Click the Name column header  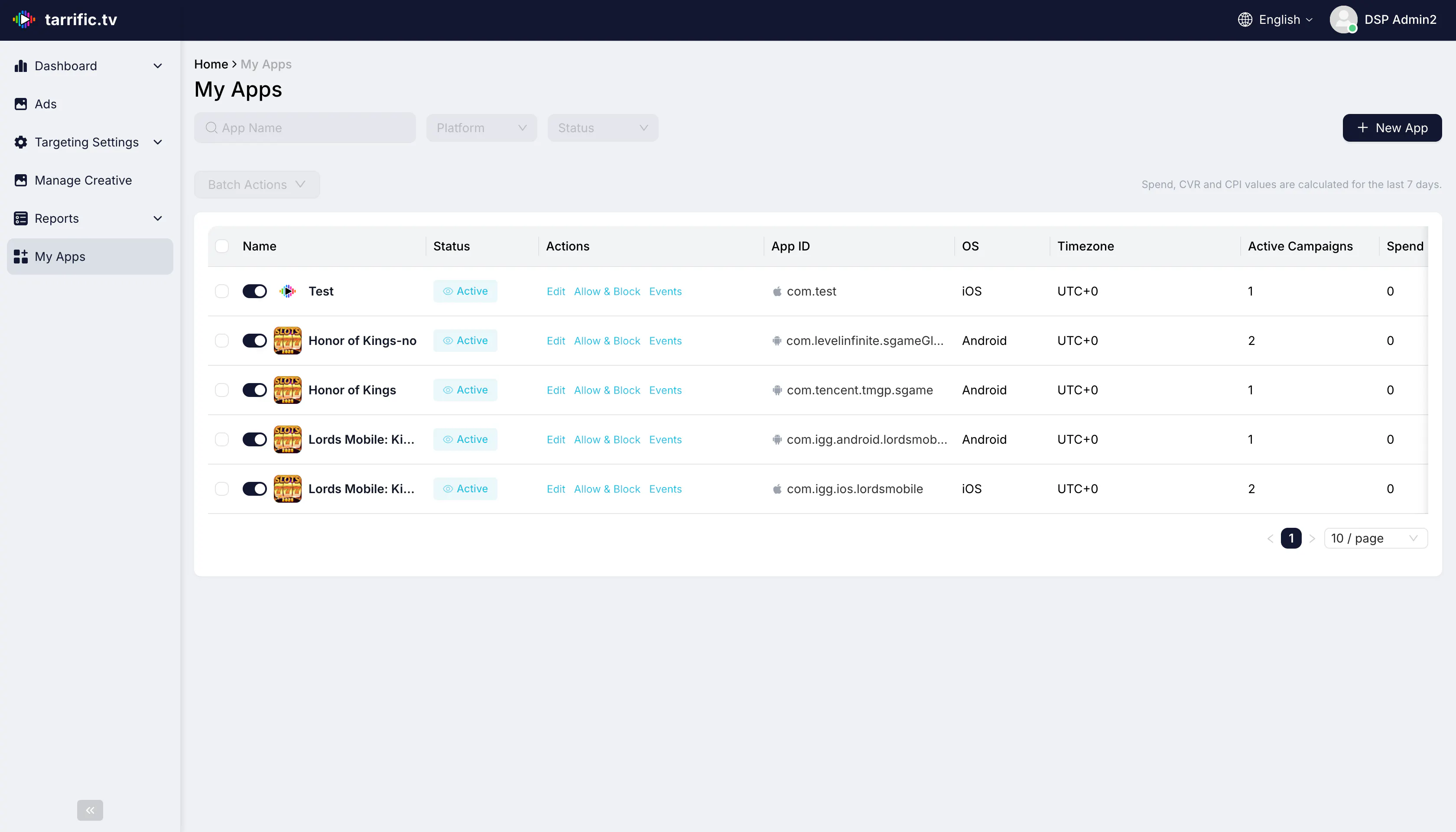pyautogui.click(x=260, y=246)
